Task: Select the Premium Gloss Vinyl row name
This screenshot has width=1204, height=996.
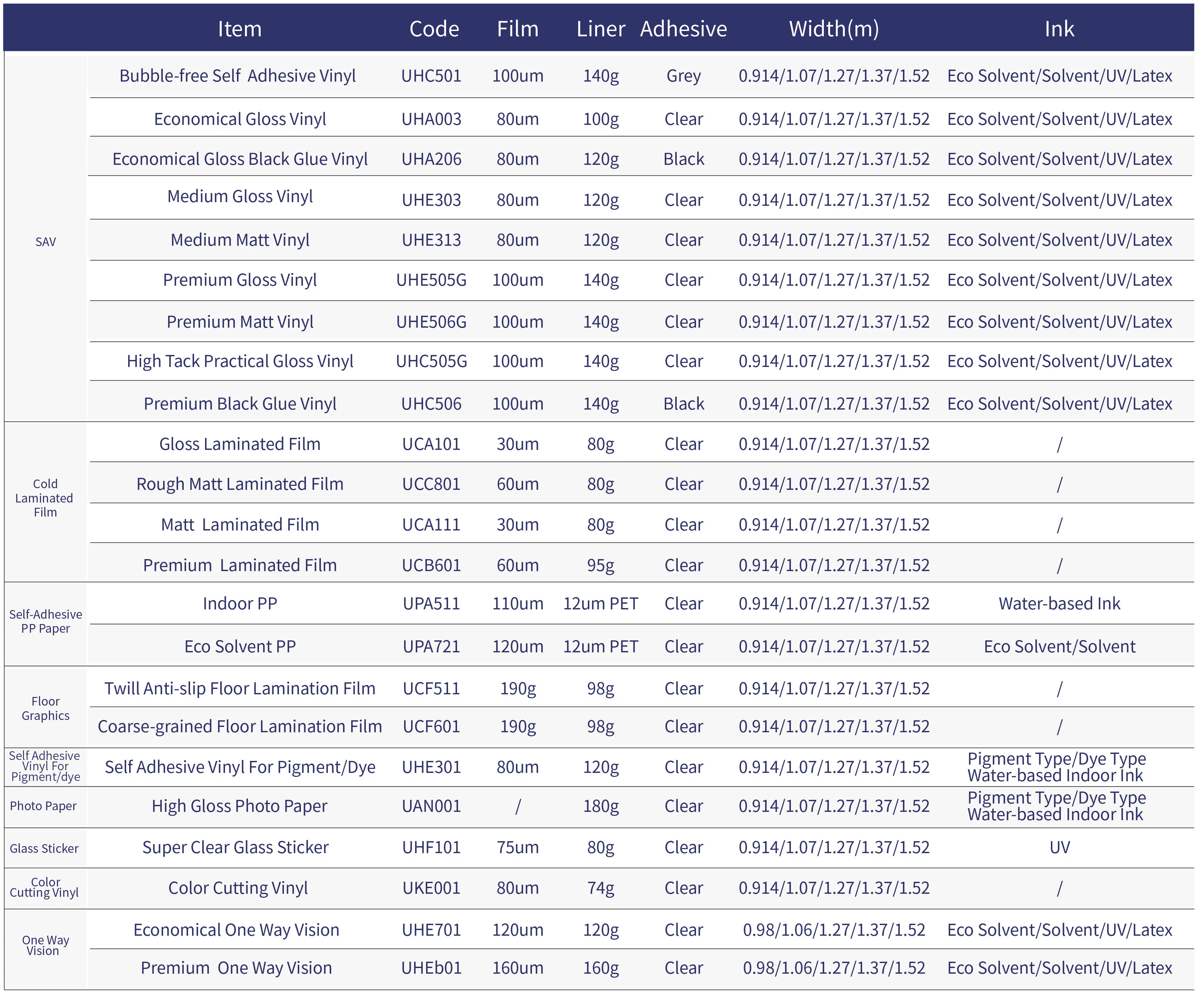Action: coord(240,280)
